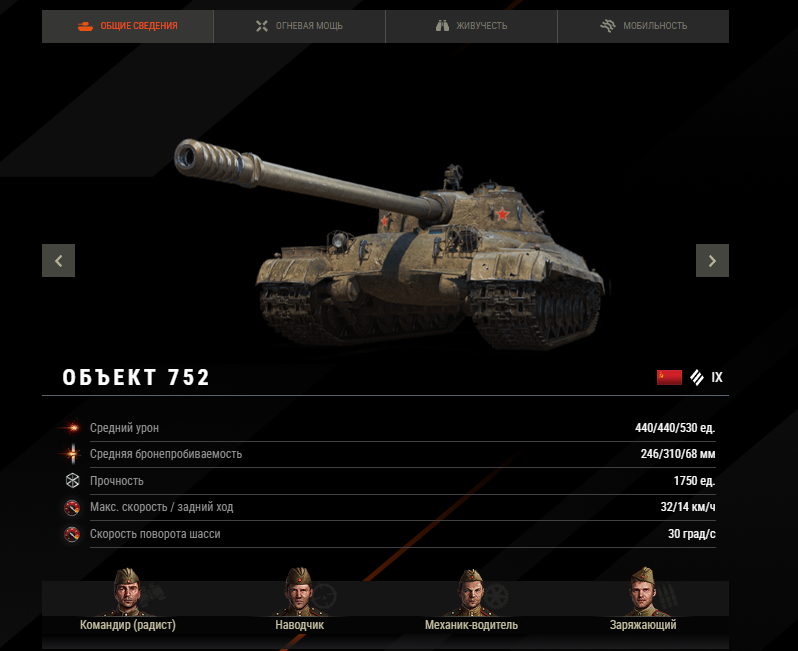
Task: Click the tank destroyer class icon
Action: [697, 377]
